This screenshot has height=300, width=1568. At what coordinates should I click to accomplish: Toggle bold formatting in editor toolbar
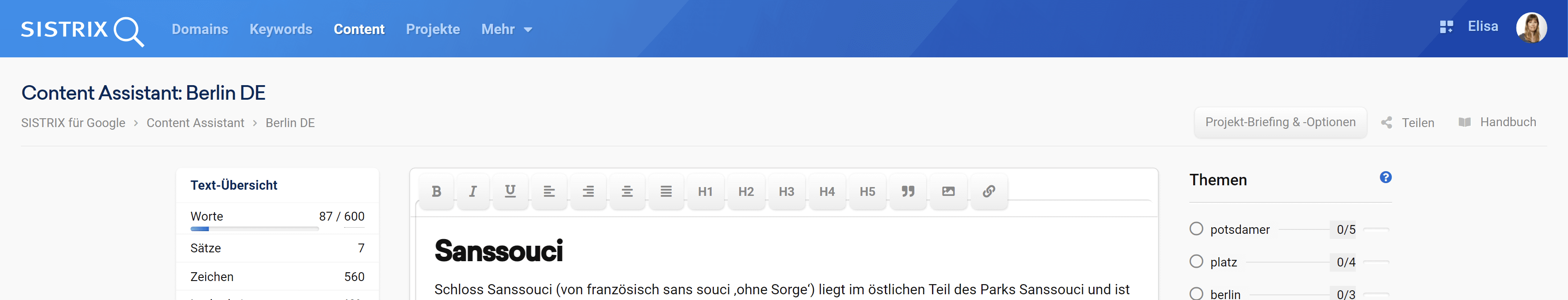(436, 191)
